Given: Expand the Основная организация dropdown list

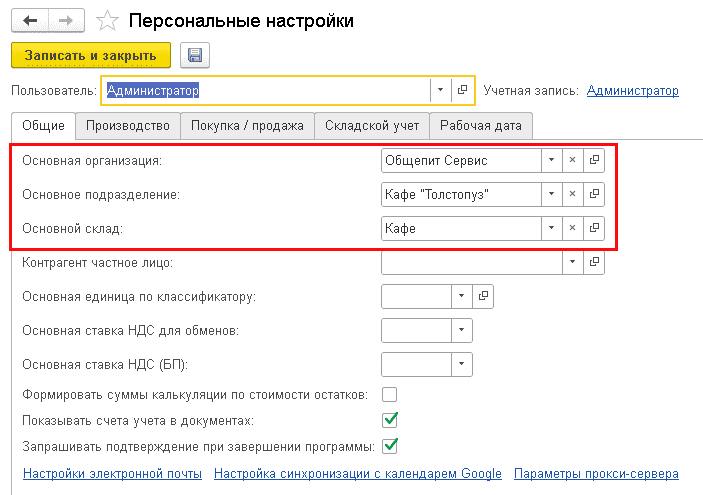Looking at the screenshot, I should [x=550, y=160].
